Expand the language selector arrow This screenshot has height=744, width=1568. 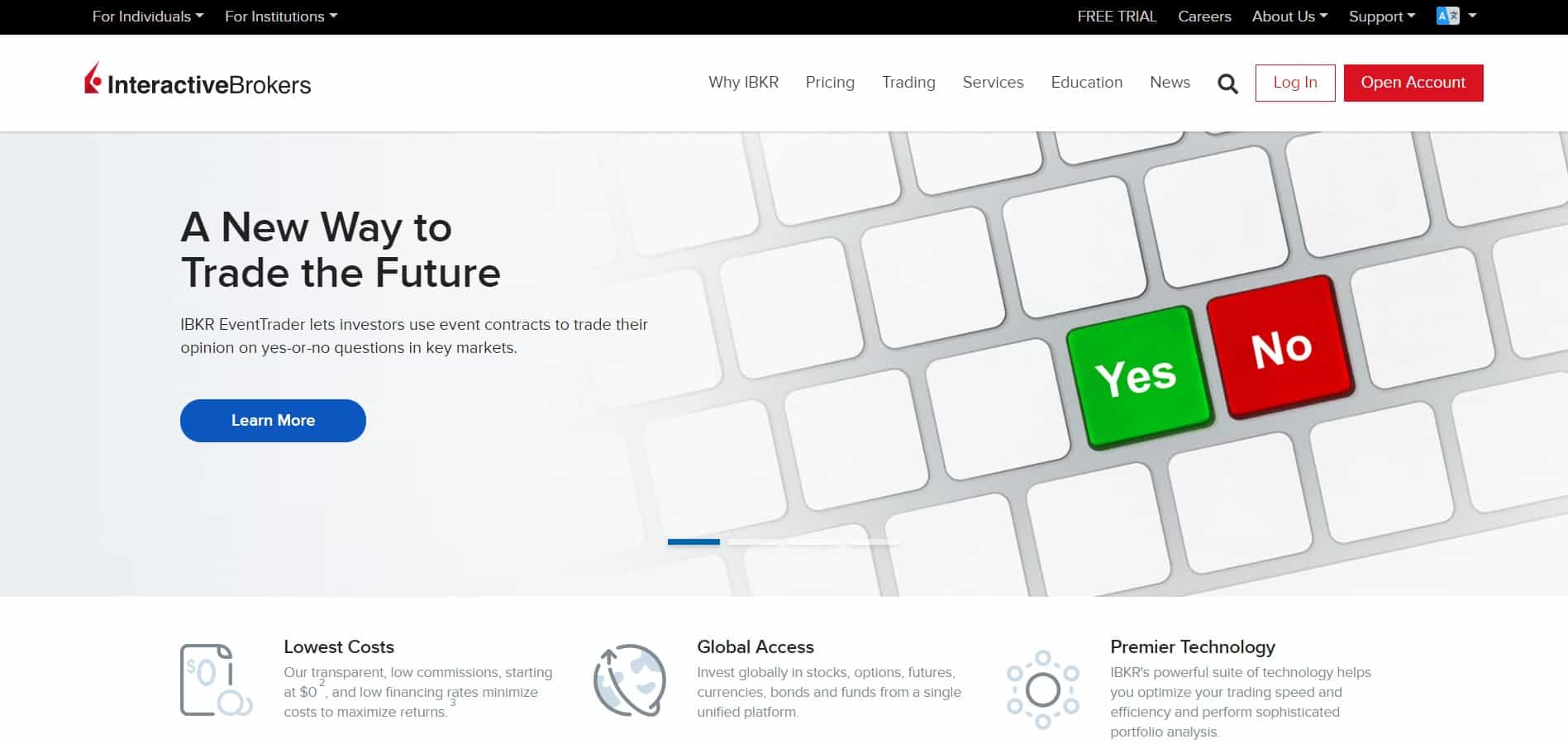point(1472,16)
